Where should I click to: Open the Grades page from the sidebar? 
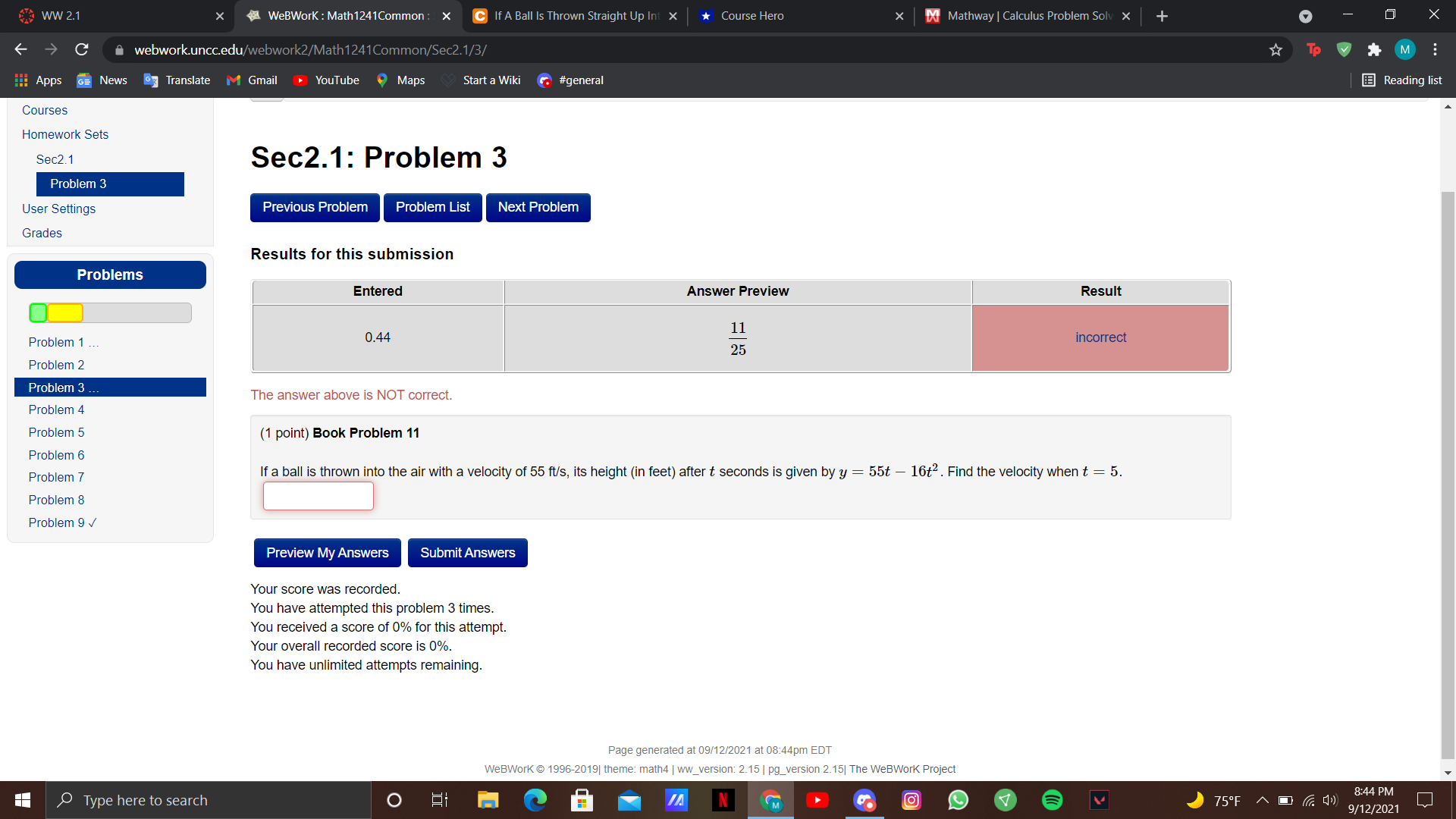pos(42,233)
